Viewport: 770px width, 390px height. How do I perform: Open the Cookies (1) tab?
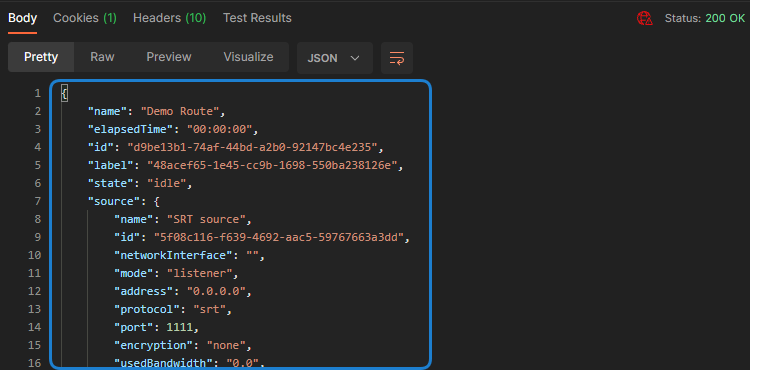[x=85, y=18]
